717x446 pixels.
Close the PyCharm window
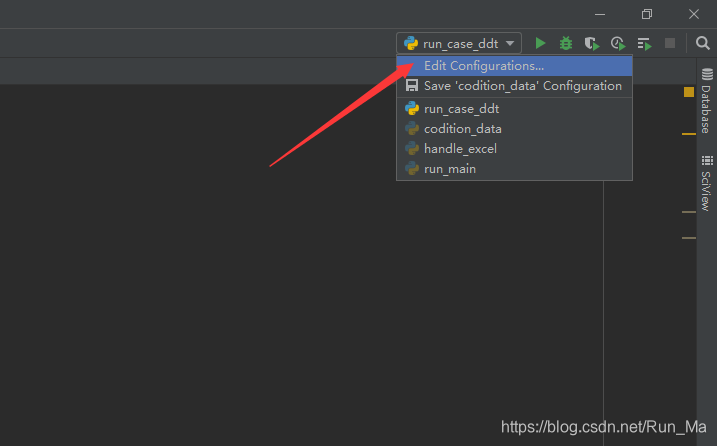[x=694, y=15]
